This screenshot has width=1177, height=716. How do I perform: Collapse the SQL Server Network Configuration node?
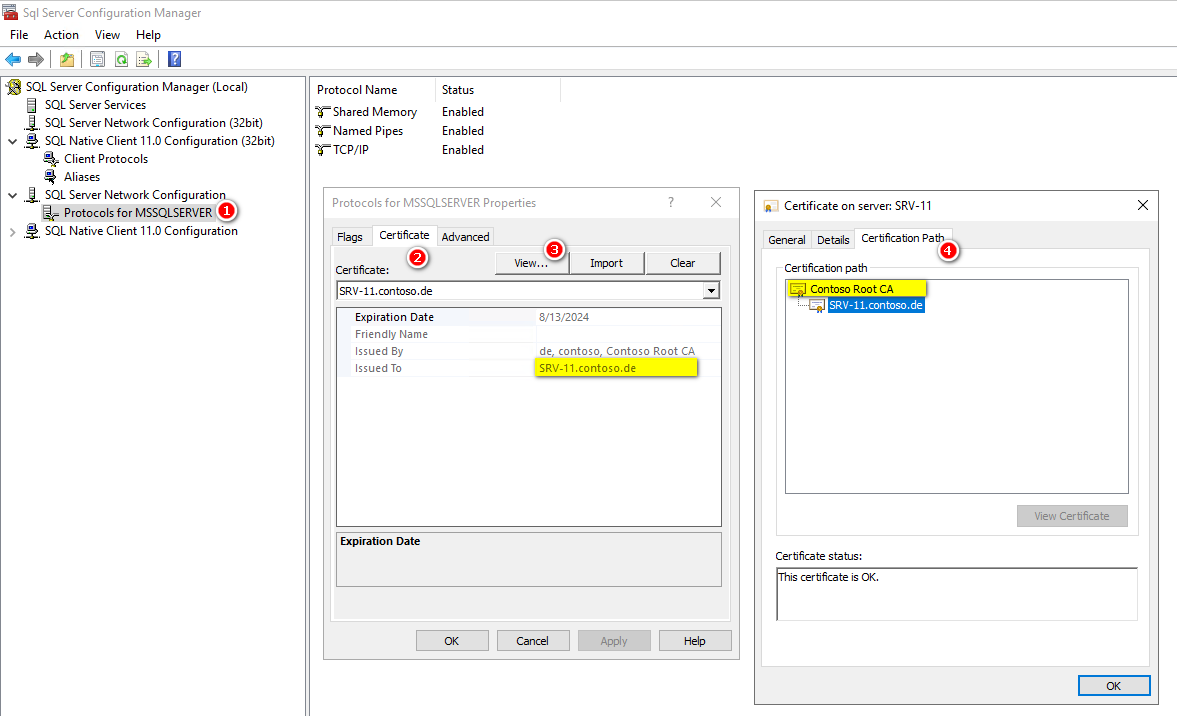[x=13, y=195]
